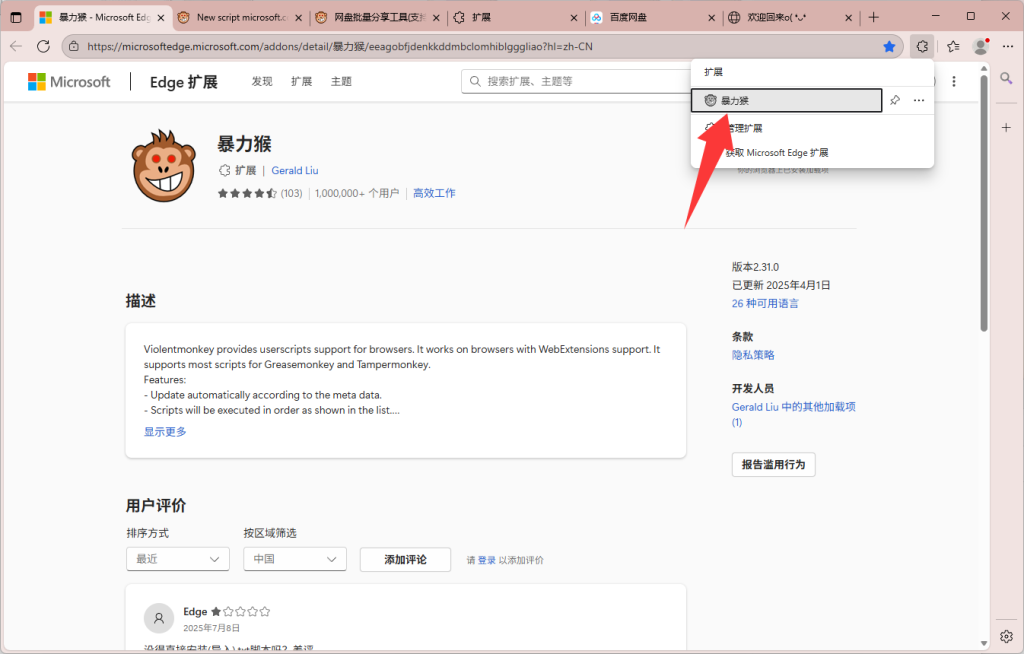
Task: Open the 隐私策略 link
Action: (x=752, y=354)
